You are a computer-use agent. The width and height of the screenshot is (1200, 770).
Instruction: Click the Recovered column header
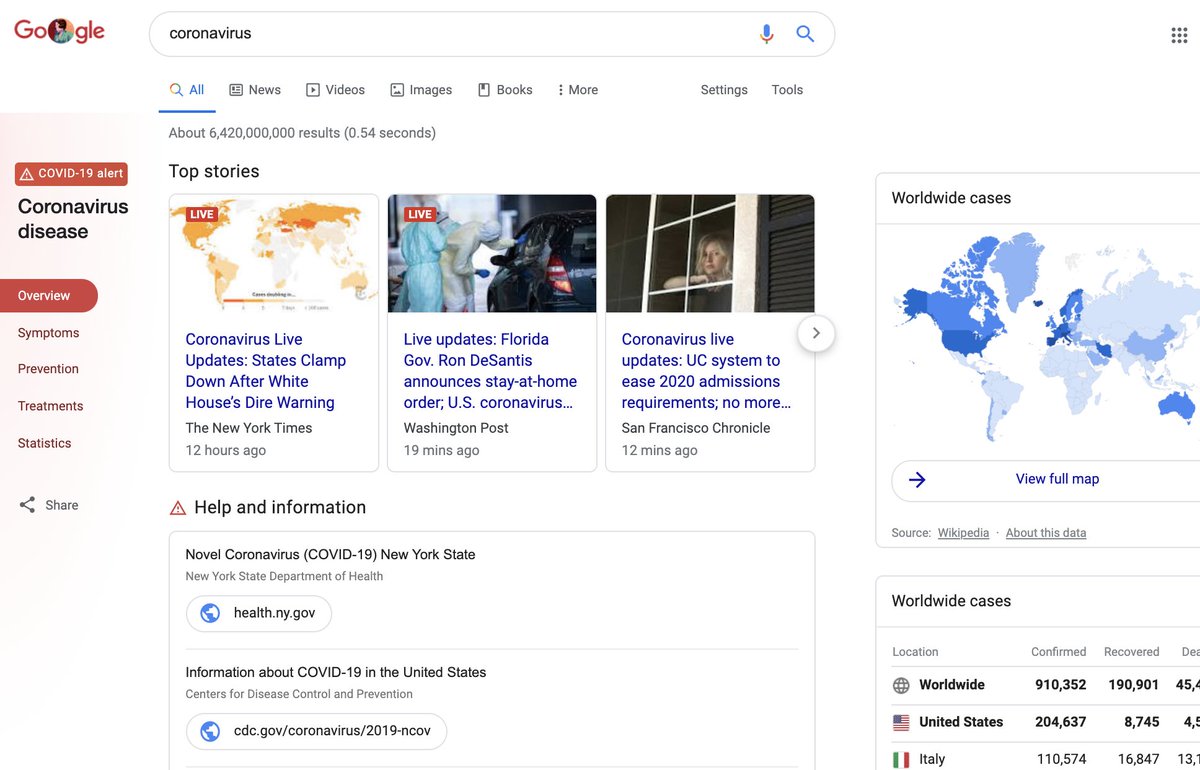pyautogui.click(x=1131, y=652)
